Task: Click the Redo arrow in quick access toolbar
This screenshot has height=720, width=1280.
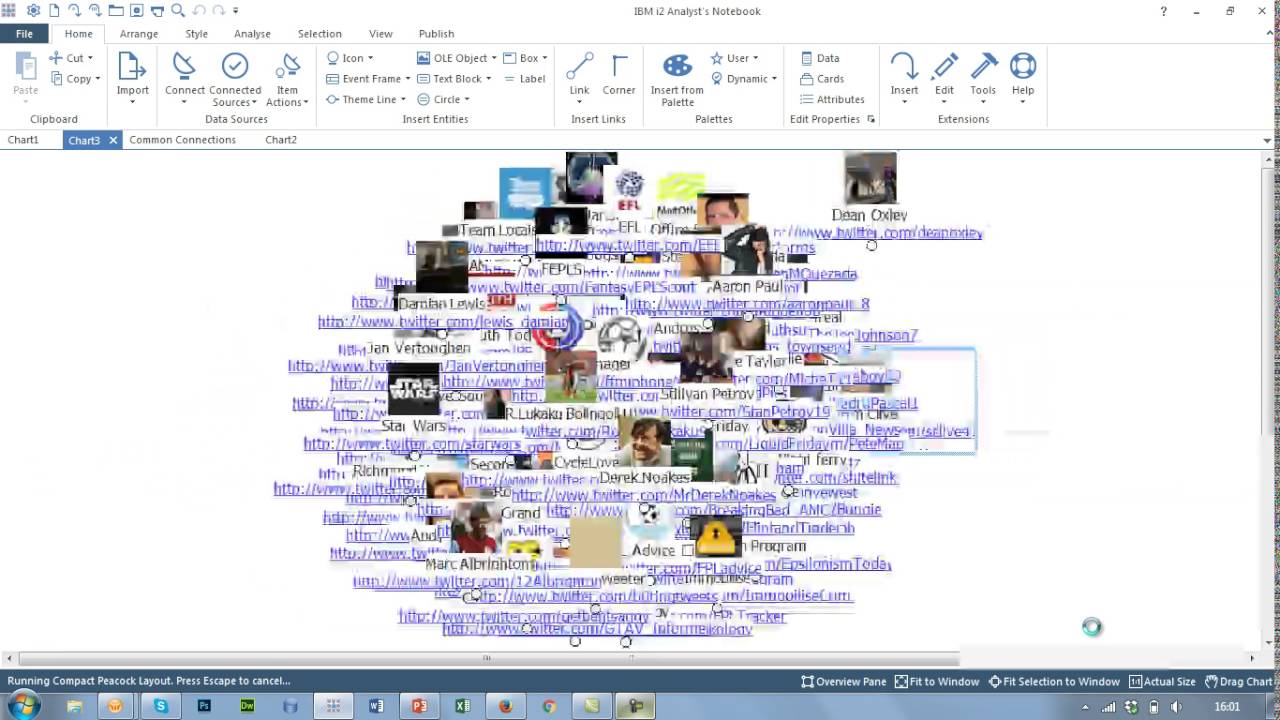Action: coord(218,11)
